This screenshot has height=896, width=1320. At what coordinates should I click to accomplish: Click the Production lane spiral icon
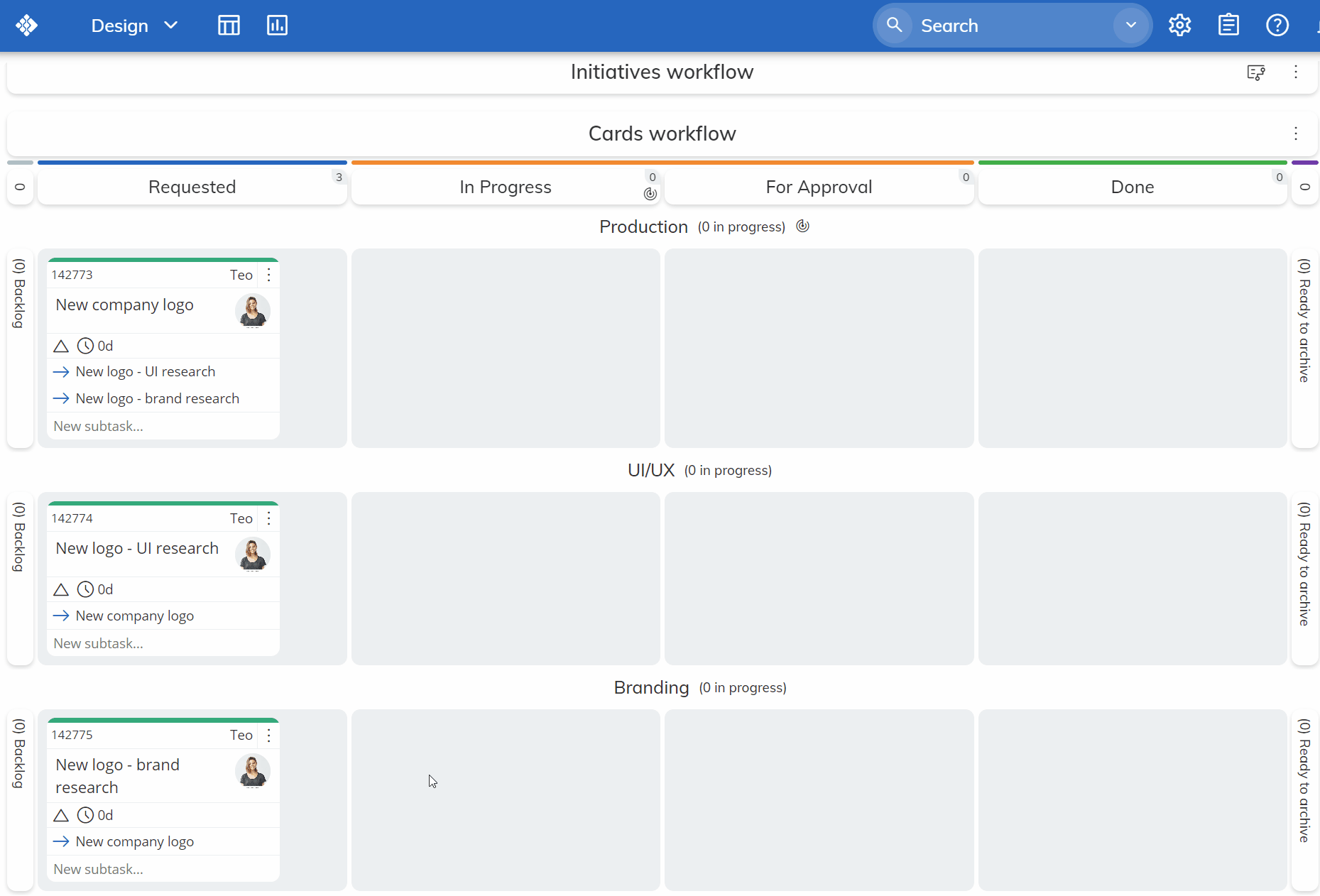(x=802, y=226)
